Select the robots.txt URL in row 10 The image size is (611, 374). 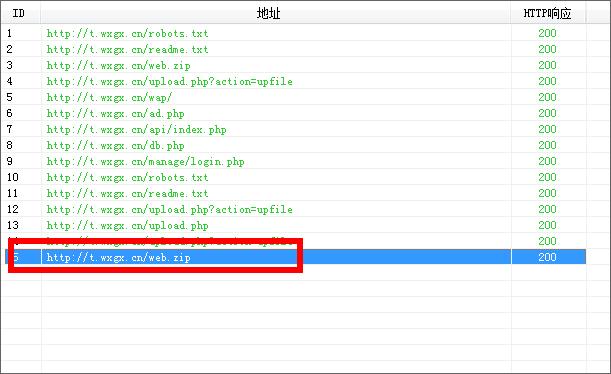tap(127, 177)
